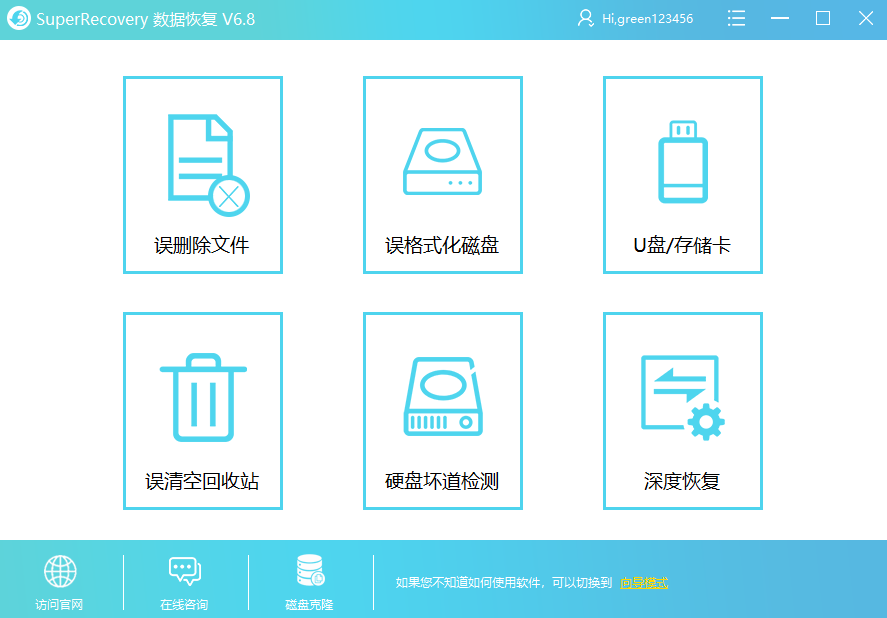Screen dimensions: 887x618
Task: Close the SuperRecovery window
Action: pos(866,18)
